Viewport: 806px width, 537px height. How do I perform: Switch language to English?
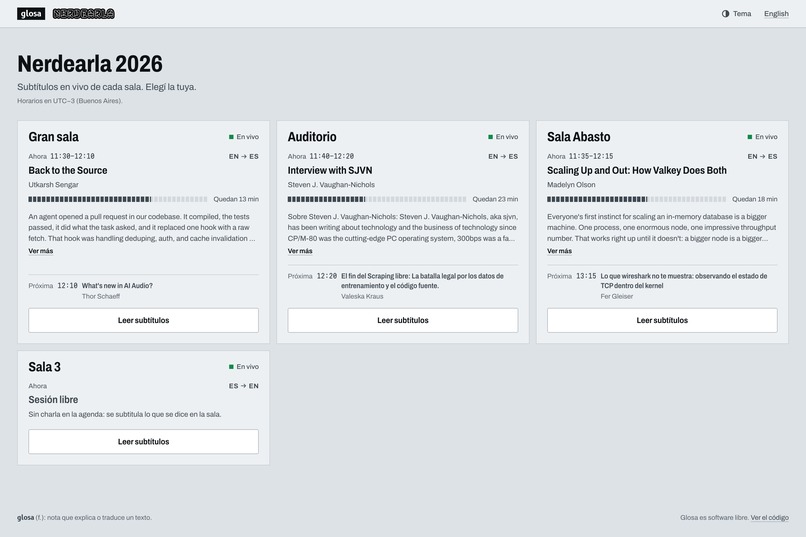(x=776, y=14)
